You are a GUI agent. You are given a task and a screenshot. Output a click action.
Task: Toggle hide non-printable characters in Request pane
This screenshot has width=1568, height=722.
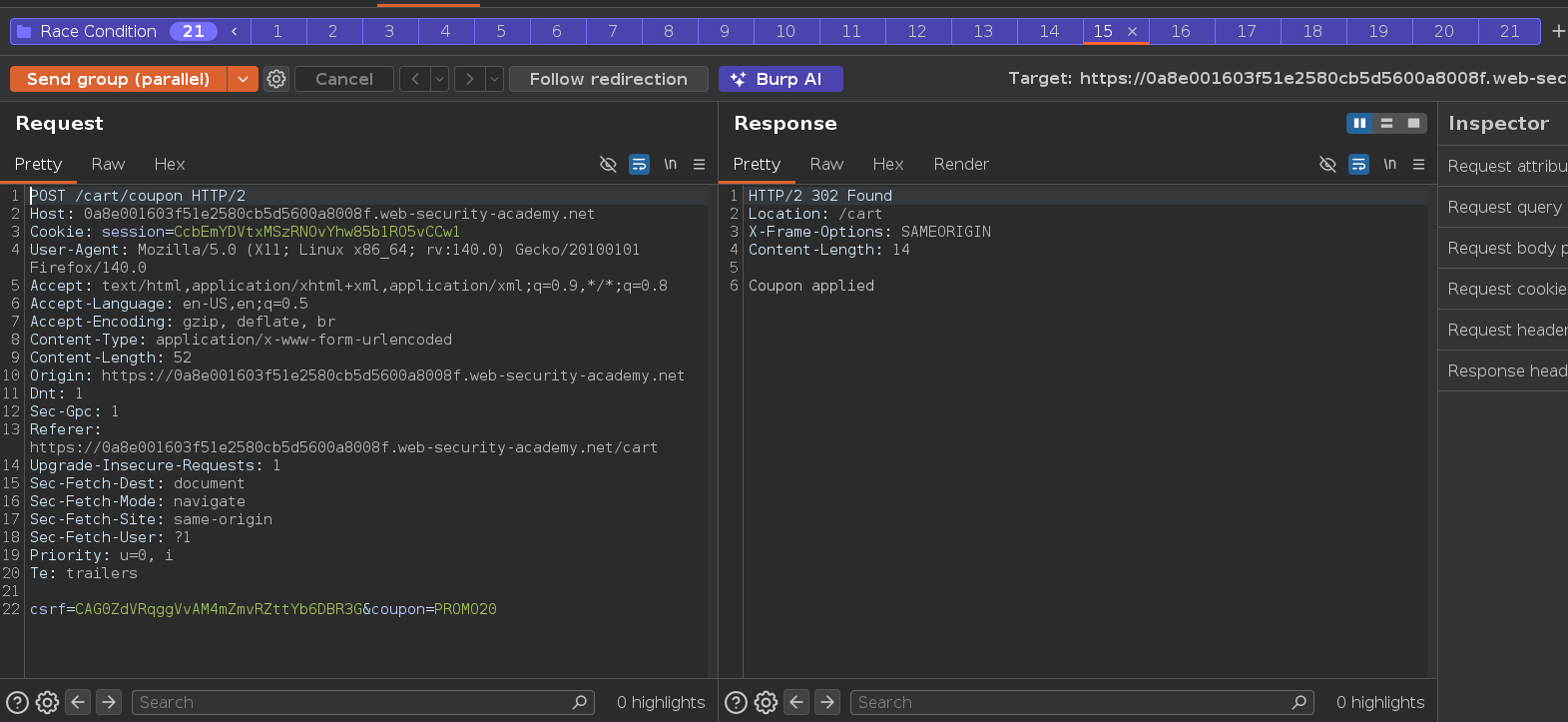coord(608,164)
